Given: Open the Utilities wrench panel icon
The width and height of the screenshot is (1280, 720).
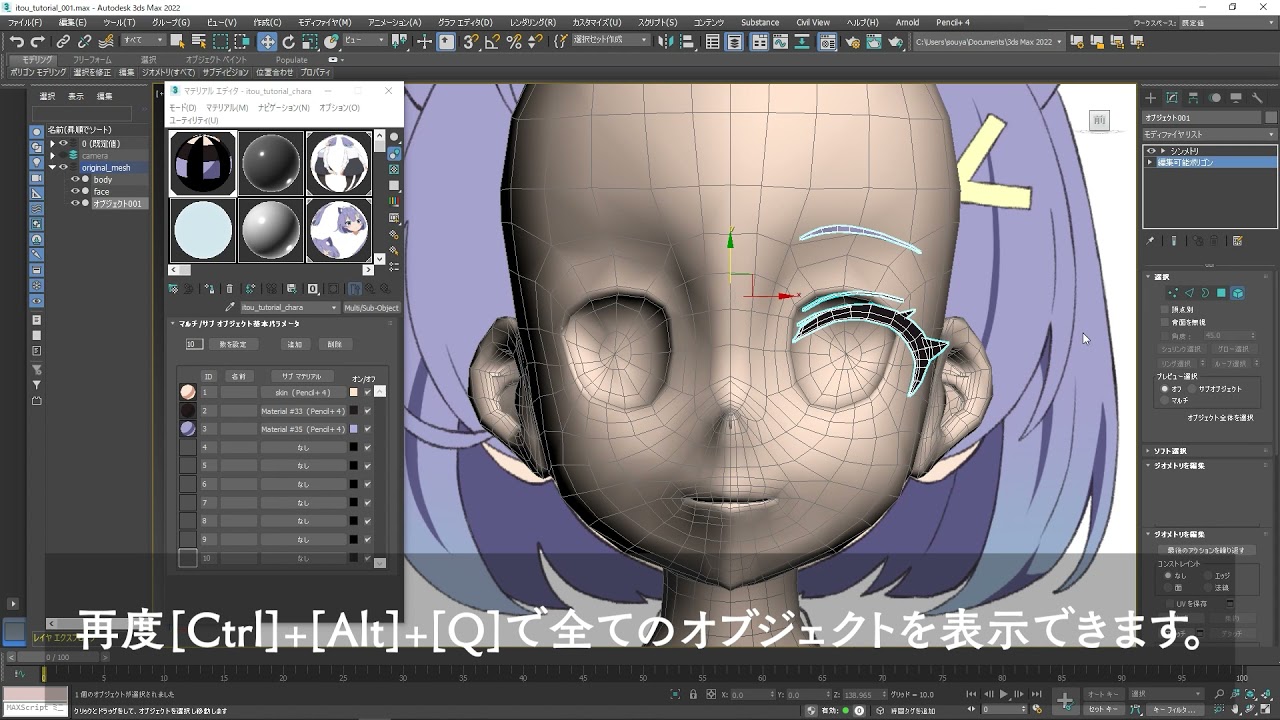Looking at the screenshot, I should click(1258, 98).
